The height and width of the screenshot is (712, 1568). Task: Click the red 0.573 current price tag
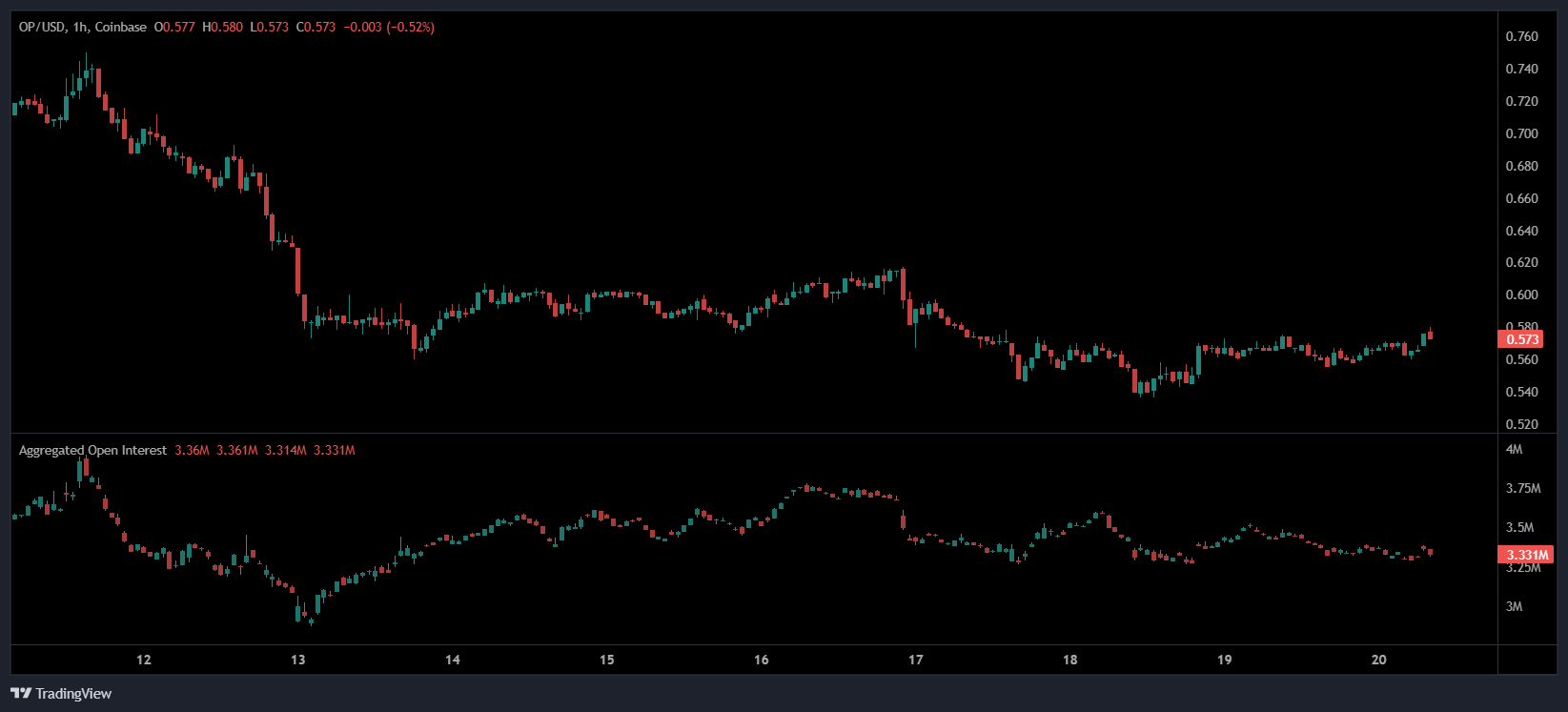[x=1522, y=339]
